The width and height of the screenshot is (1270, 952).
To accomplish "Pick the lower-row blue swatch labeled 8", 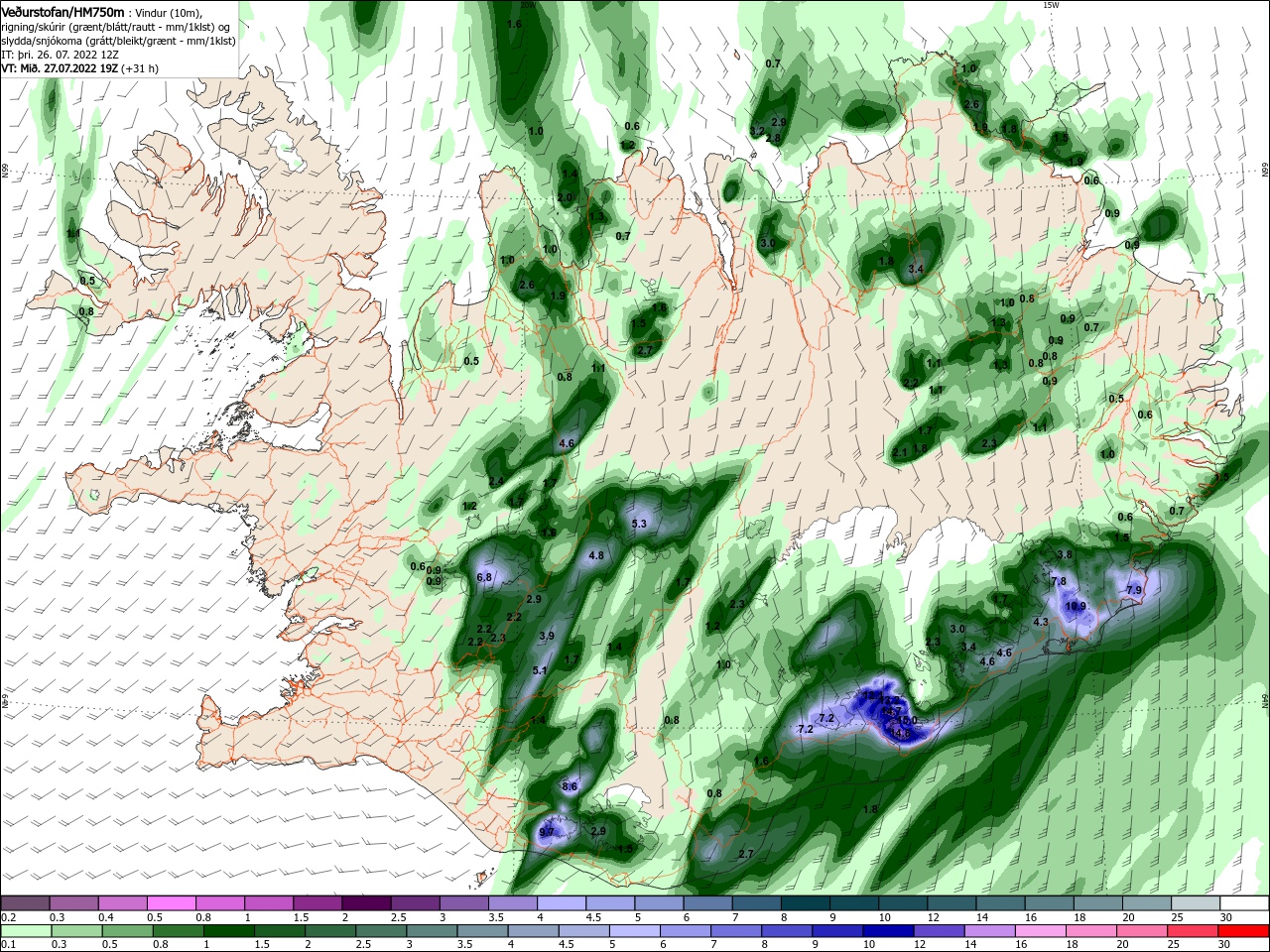I will point(787,930).
